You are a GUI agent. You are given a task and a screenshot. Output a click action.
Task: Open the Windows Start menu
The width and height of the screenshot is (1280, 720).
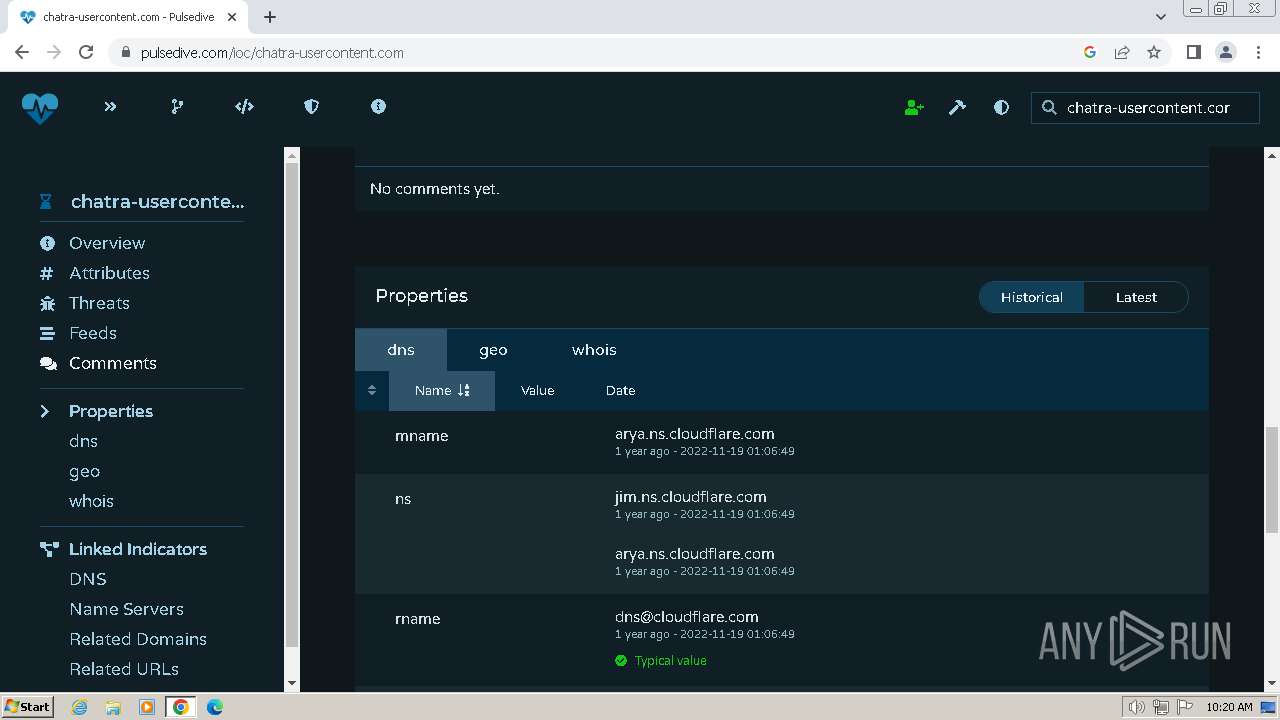(28, 706)
